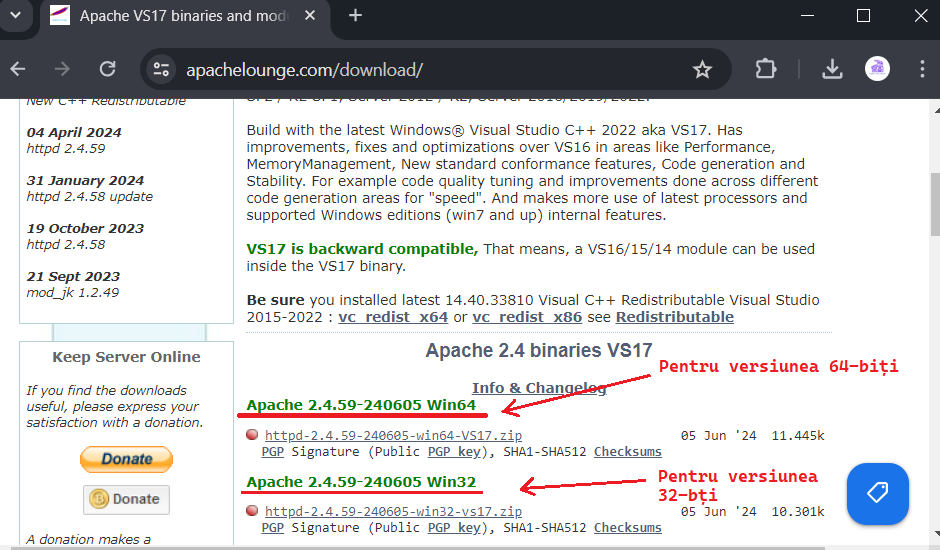Screen dimensions: 940x550
Task: Open Checksums link for the win64 build
Action: pyautogui.click(x=628, y=452)
